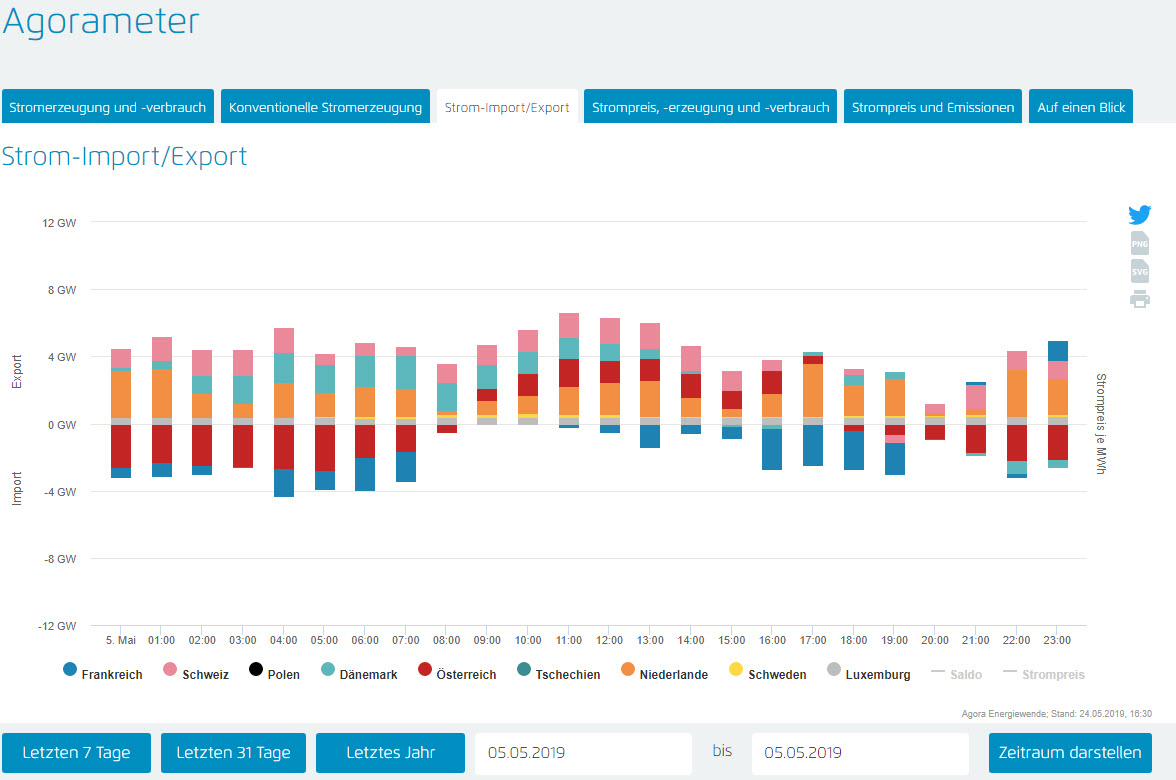Download chart as PNG icon
Viewport: 1176px width, 780px height.
tap(1139, 243)
